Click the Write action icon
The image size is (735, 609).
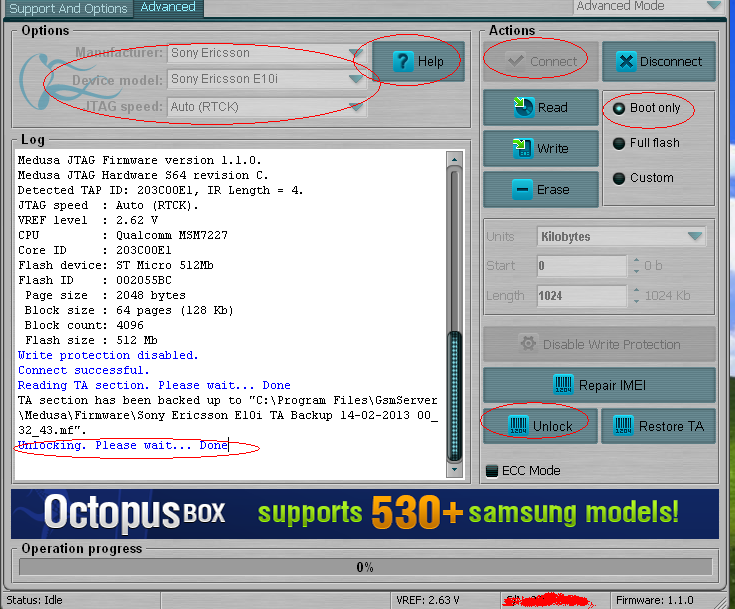(522, 149)
